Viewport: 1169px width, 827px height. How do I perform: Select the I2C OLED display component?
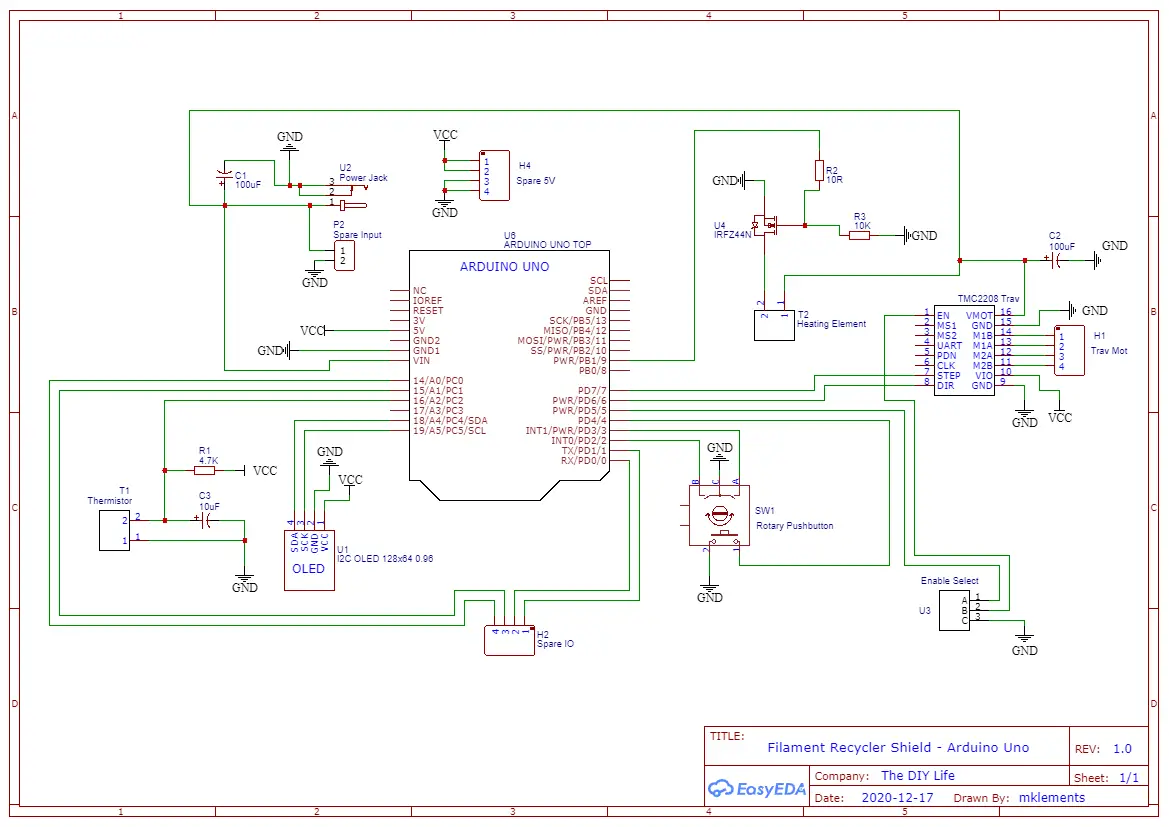309,560
